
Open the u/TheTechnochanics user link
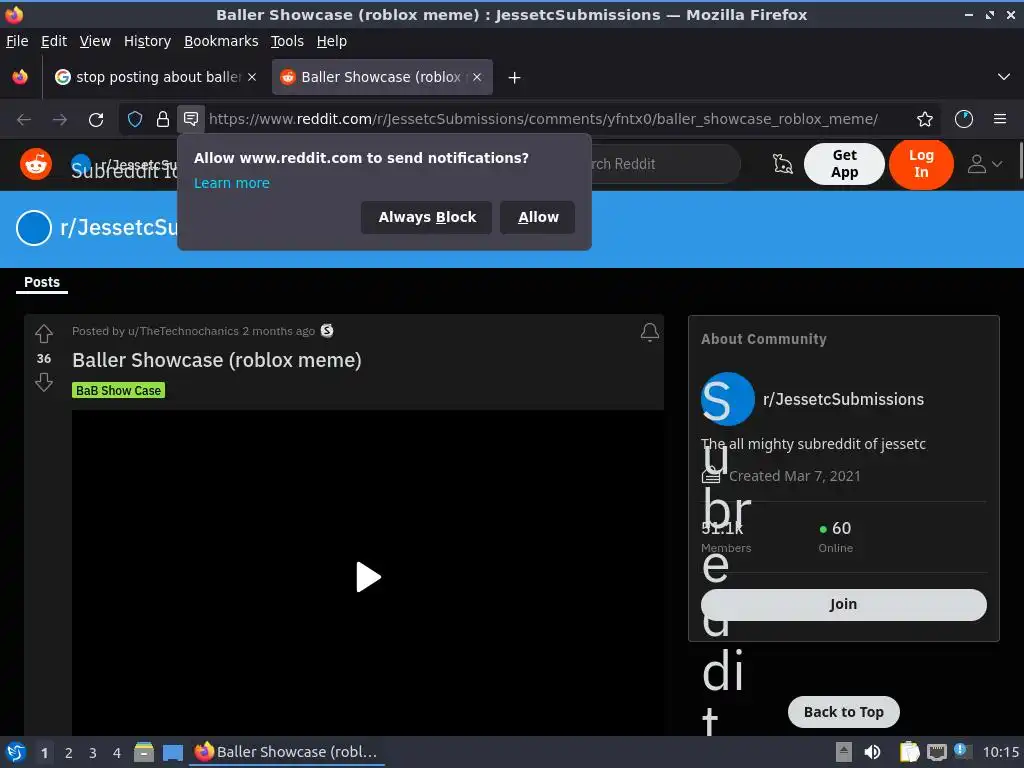pyautogui.click(x=183, y=331)
